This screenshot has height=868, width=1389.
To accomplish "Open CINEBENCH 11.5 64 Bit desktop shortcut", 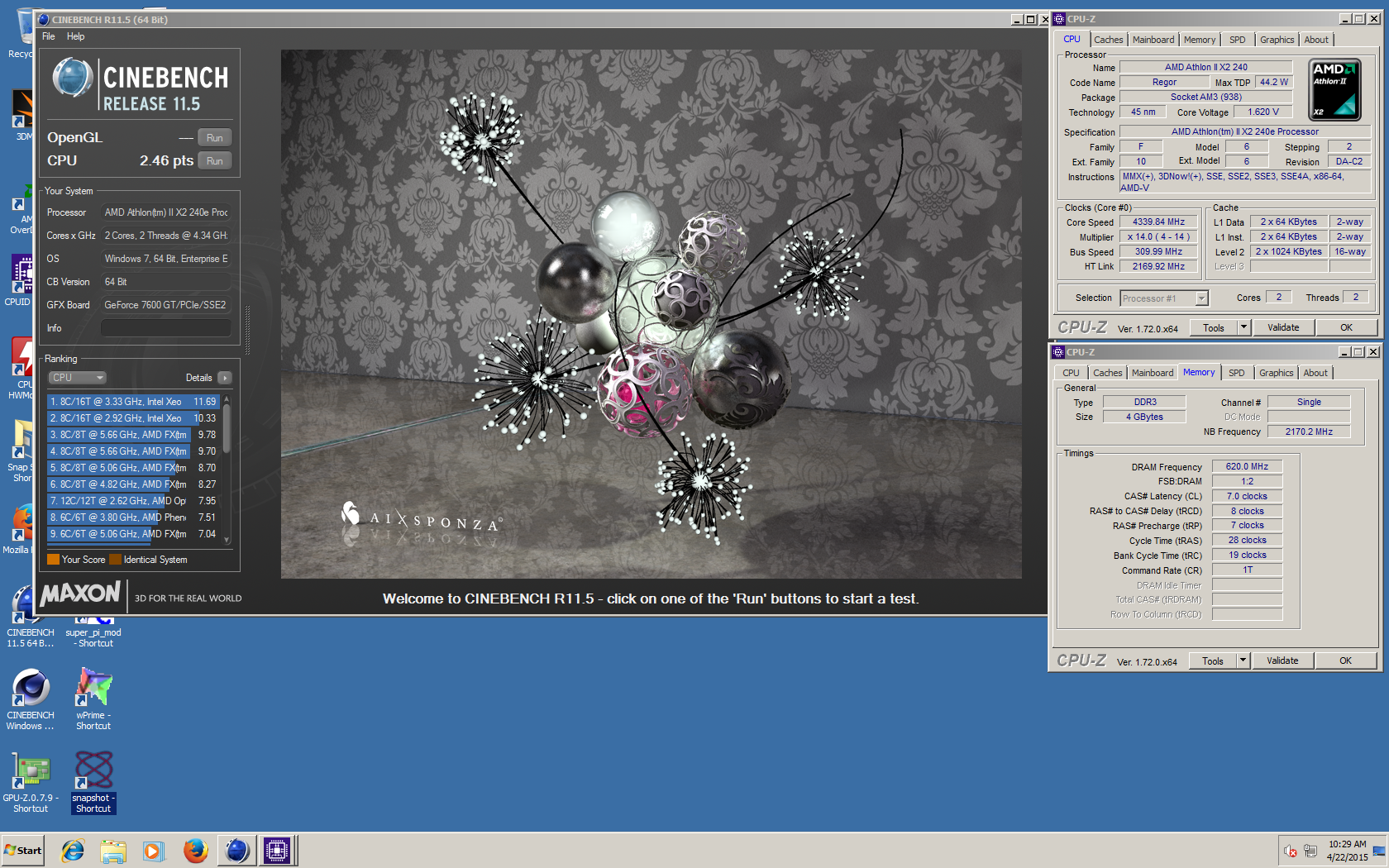I will click(31, 617).
